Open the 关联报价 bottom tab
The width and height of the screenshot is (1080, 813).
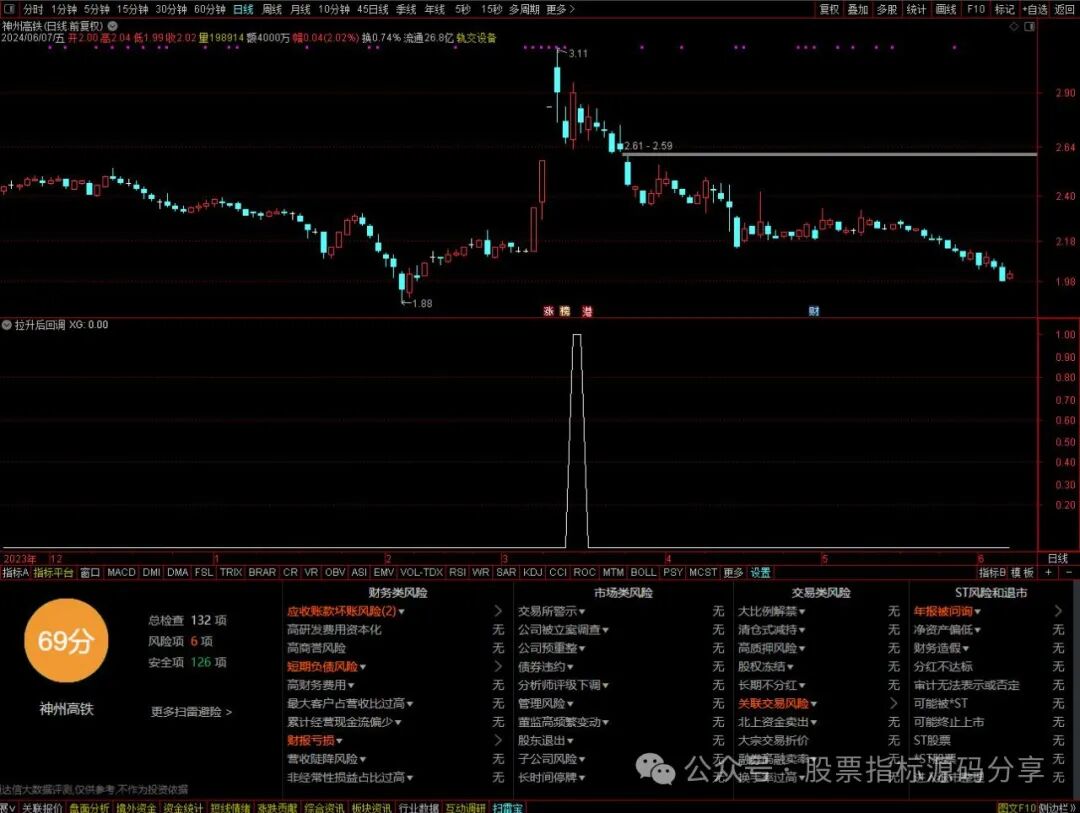(x=42, y=807)
